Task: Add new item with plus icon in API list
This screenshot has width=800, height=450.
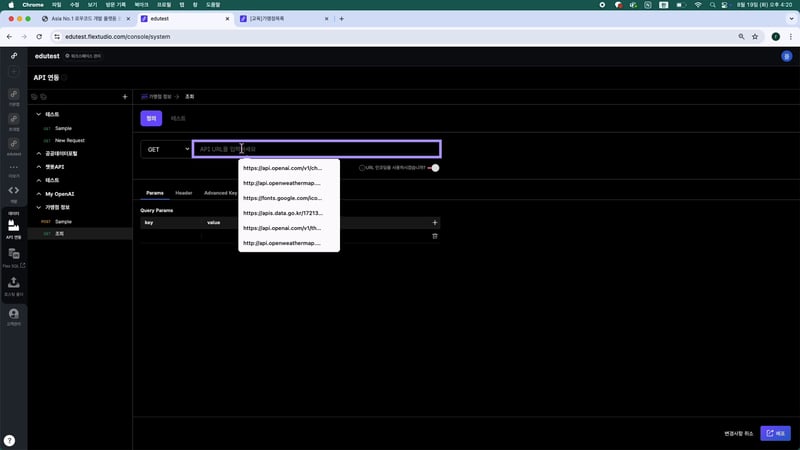Action: tap(124, 97)
